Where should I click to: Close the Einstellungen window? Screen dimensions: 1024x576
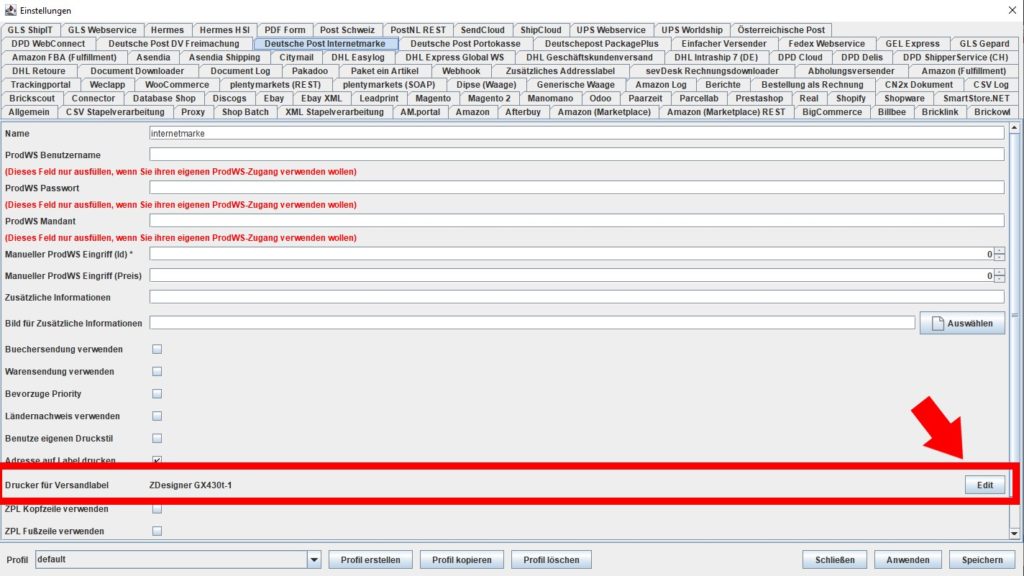coord(1012,10)
